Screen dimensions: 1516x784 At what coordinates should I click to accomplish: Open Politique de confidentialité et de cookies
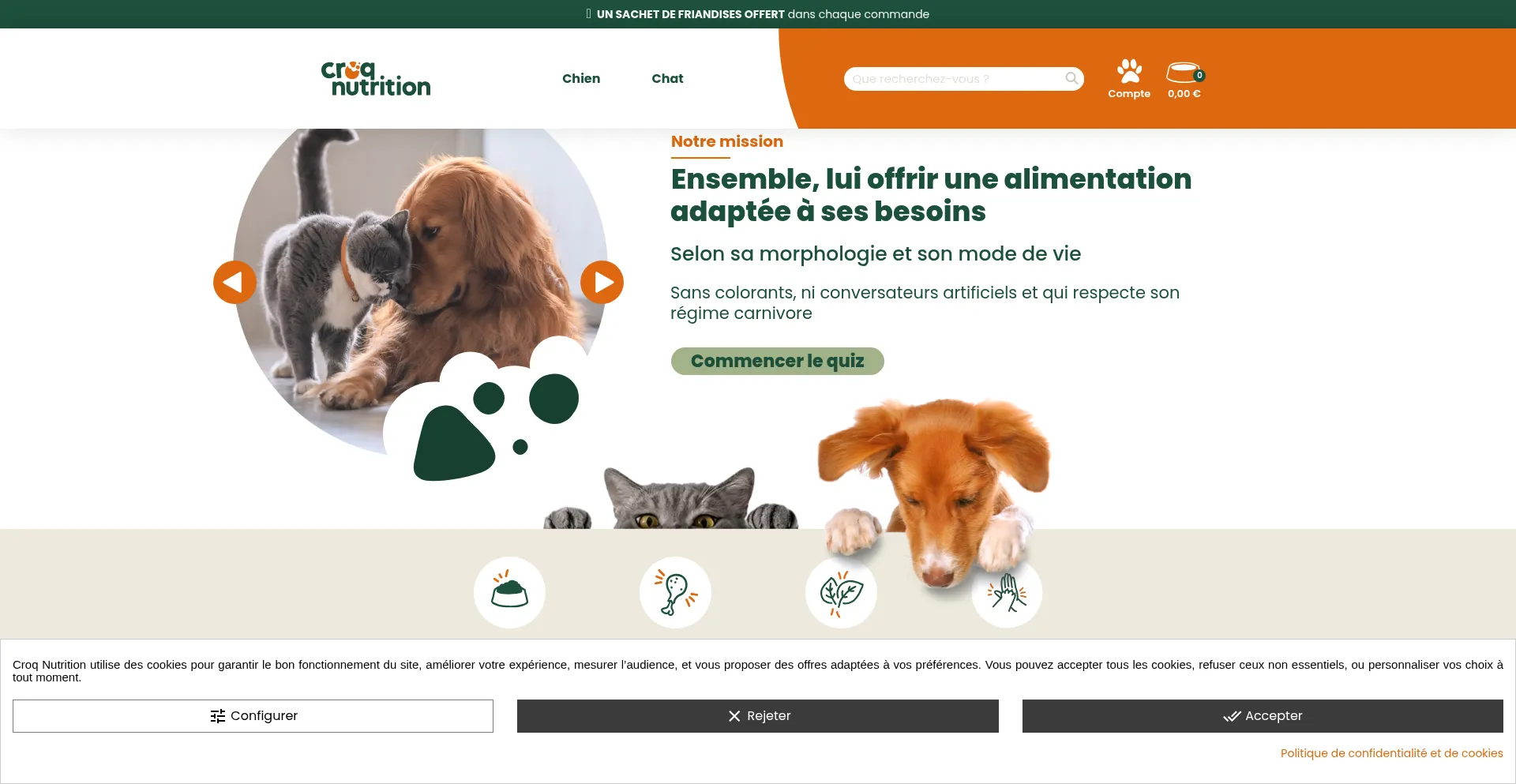point(1391,753)
